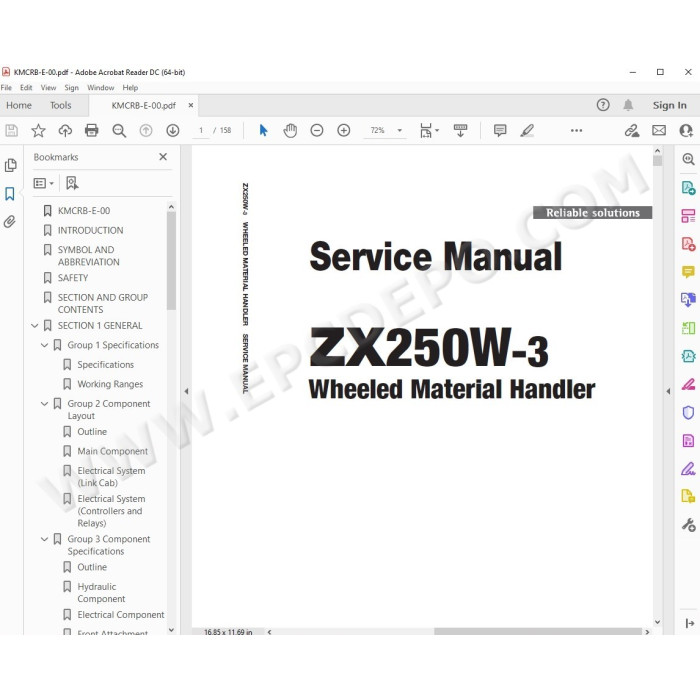Zoom in with plus button

pyautogui.click(x=343, y=130)
